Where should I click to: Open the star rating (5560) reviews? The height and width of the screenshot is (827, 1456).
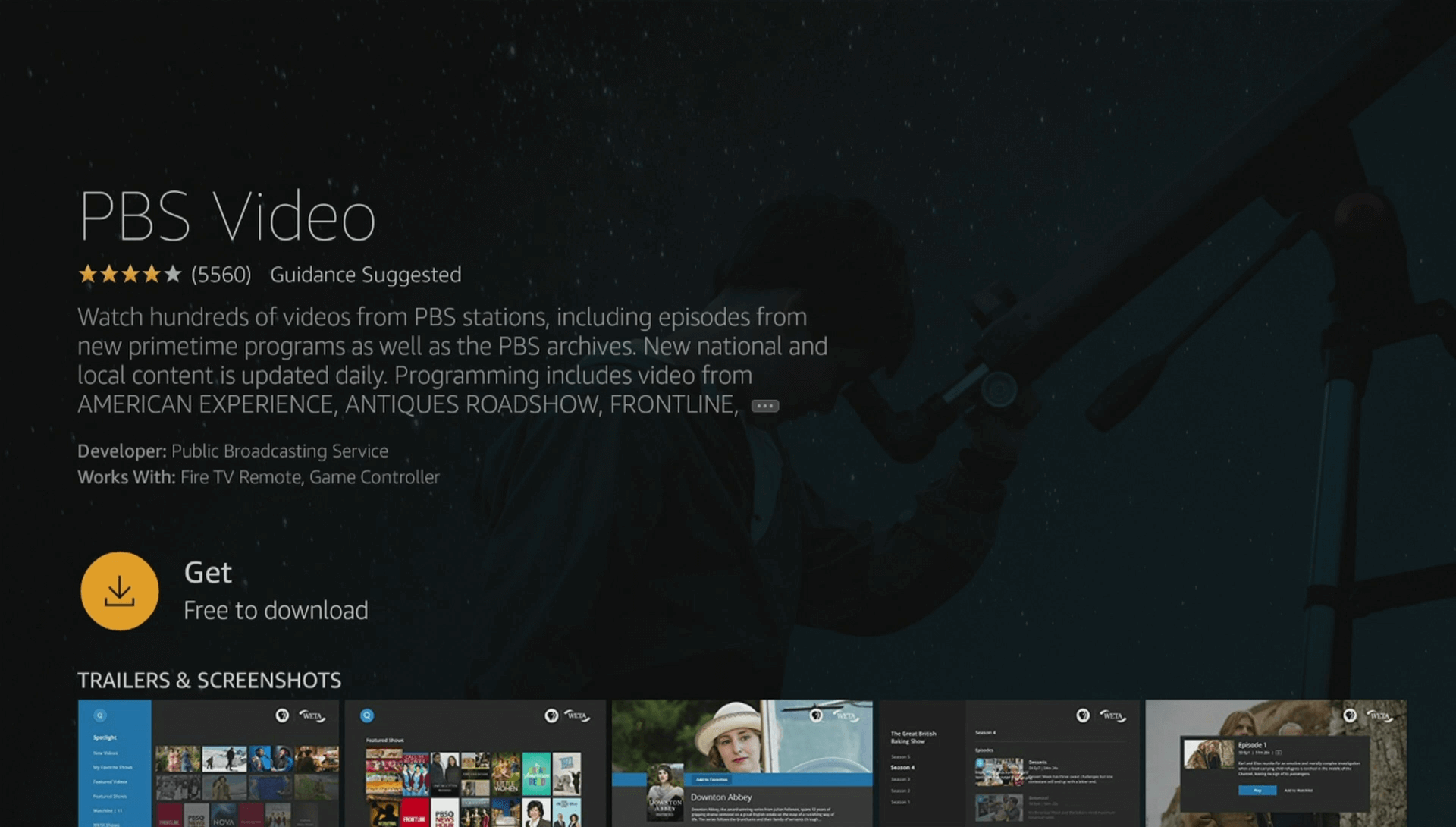(x=165, y=274)
